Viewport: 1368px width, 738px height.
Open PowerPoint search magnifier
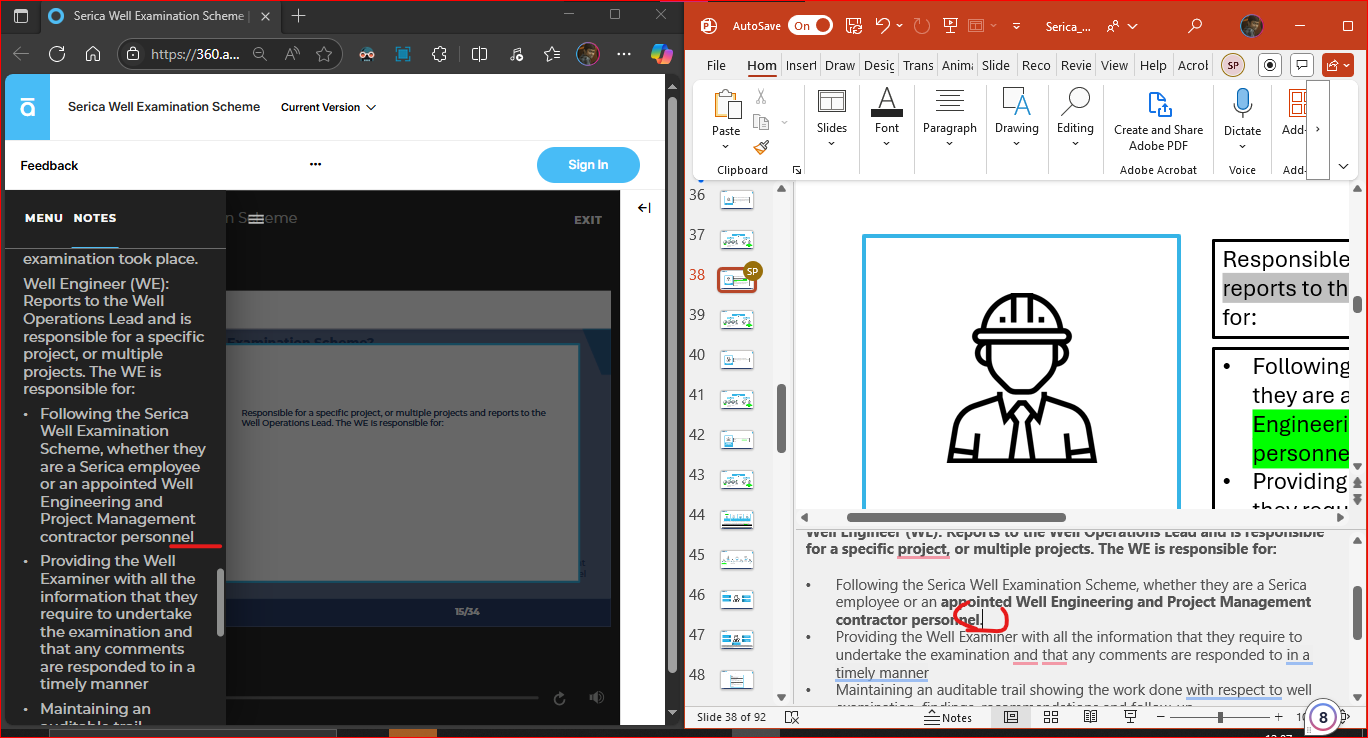click(x=1193, y=26)
